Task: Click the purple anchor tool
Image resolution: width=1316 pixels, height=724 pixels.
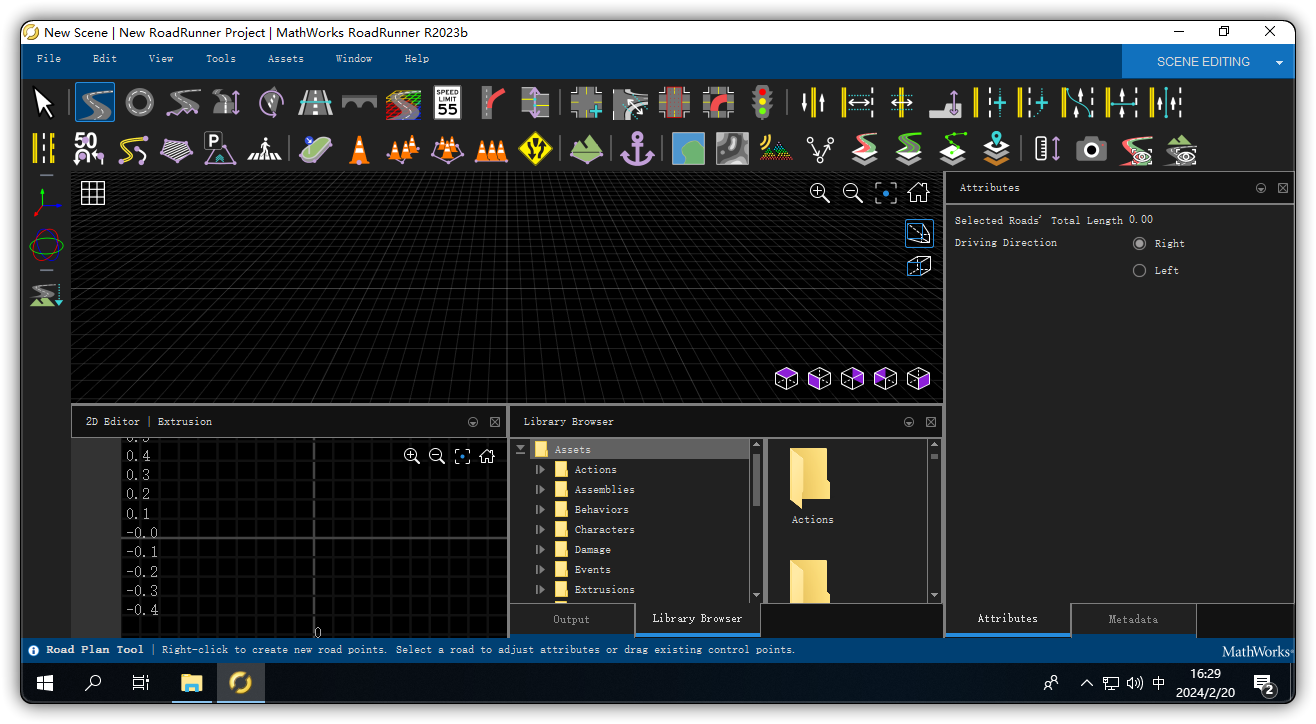Action: point(637,150)
